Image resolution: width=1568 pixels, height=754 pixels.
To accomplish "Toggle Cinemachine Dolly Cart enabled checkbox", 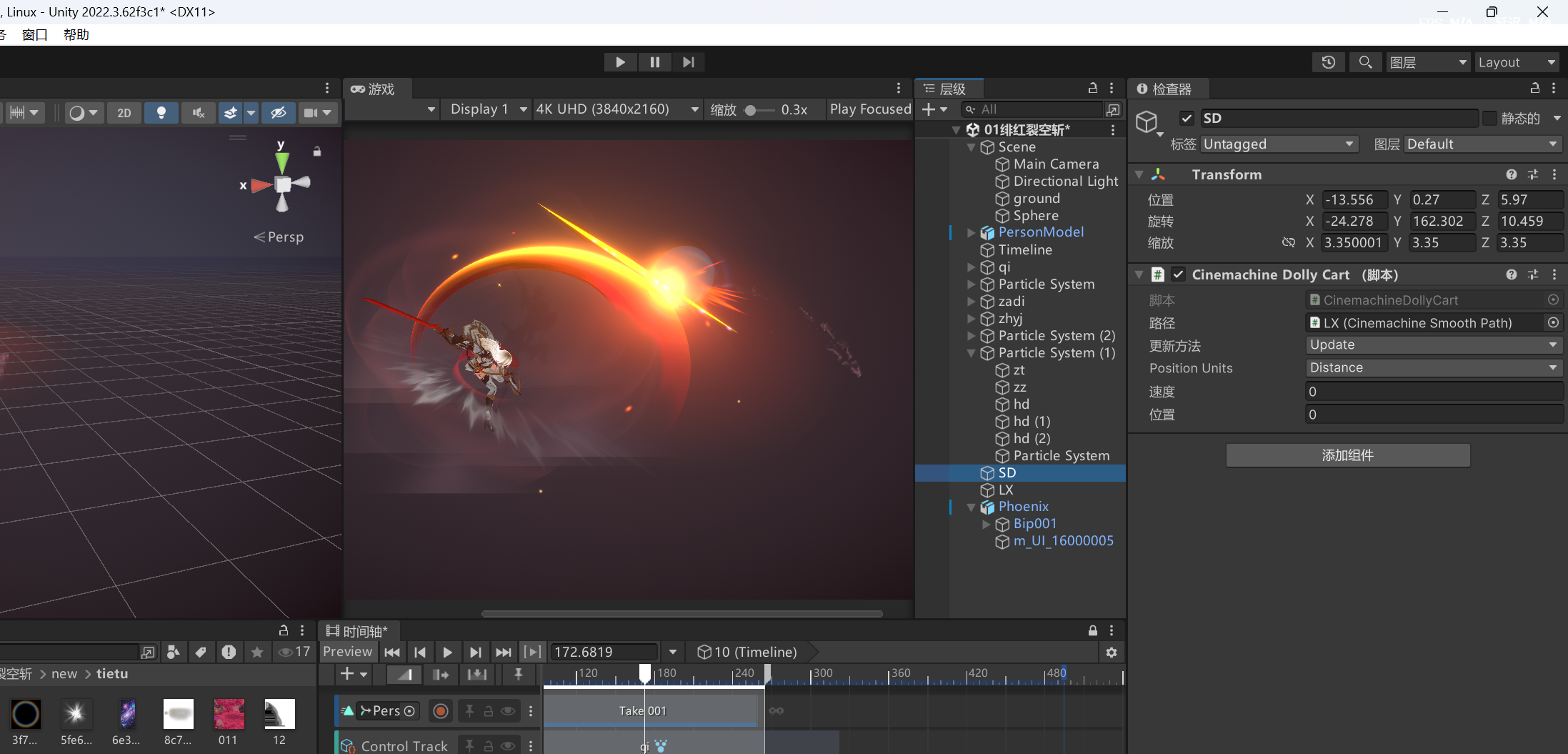I will click(x=1179, y=274).
